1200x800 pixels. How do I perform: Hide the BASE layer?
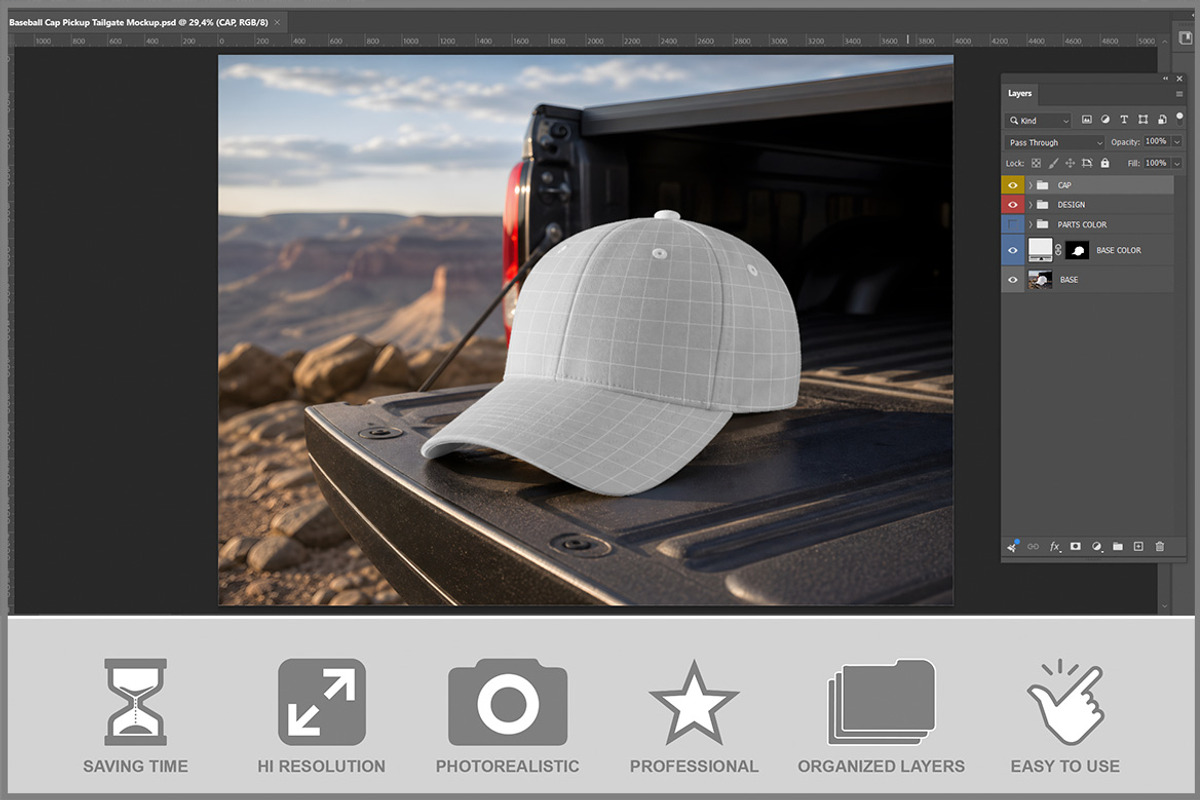(x=1014, y=280)
